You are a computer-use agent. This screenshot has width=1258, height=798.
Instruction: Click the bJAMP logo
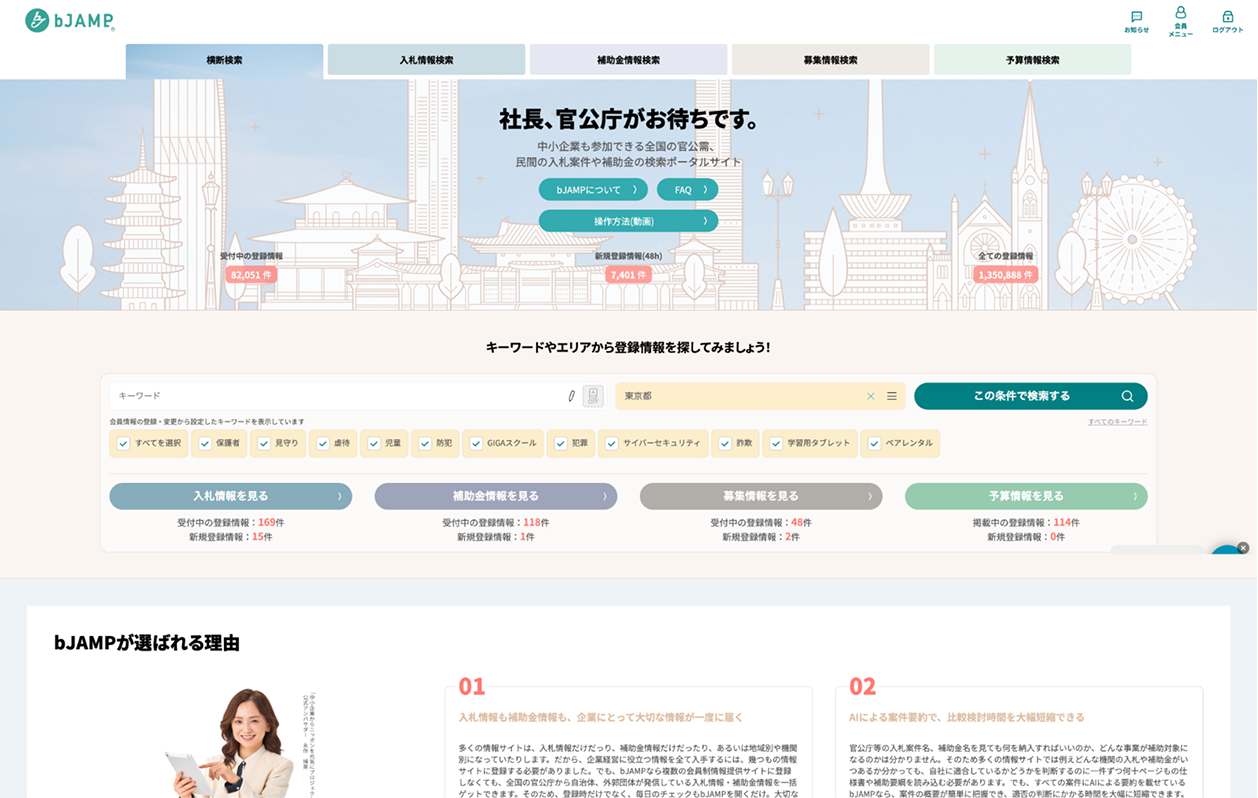coord(70,20)
